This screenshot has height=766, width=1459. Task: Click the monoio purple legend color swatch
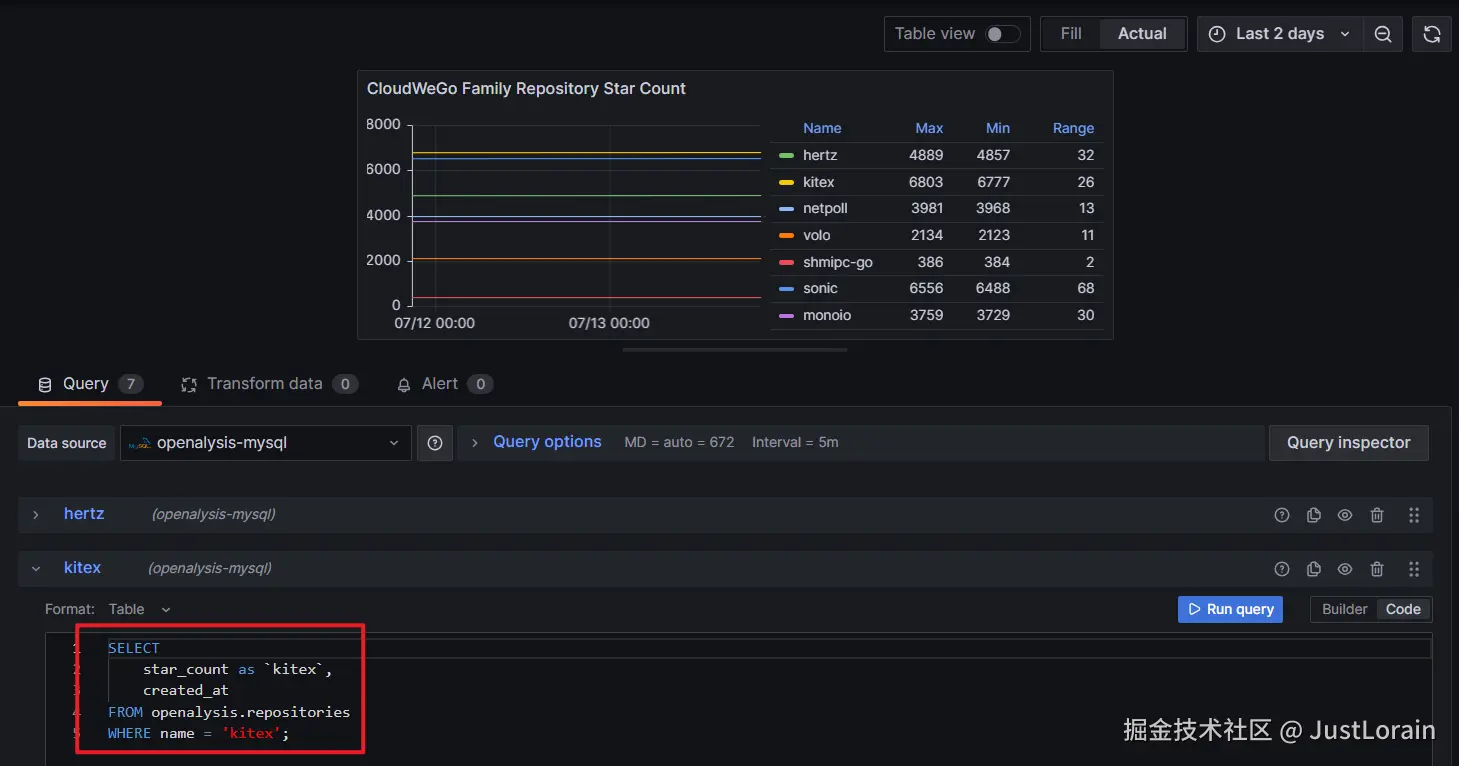pos(786,316)
